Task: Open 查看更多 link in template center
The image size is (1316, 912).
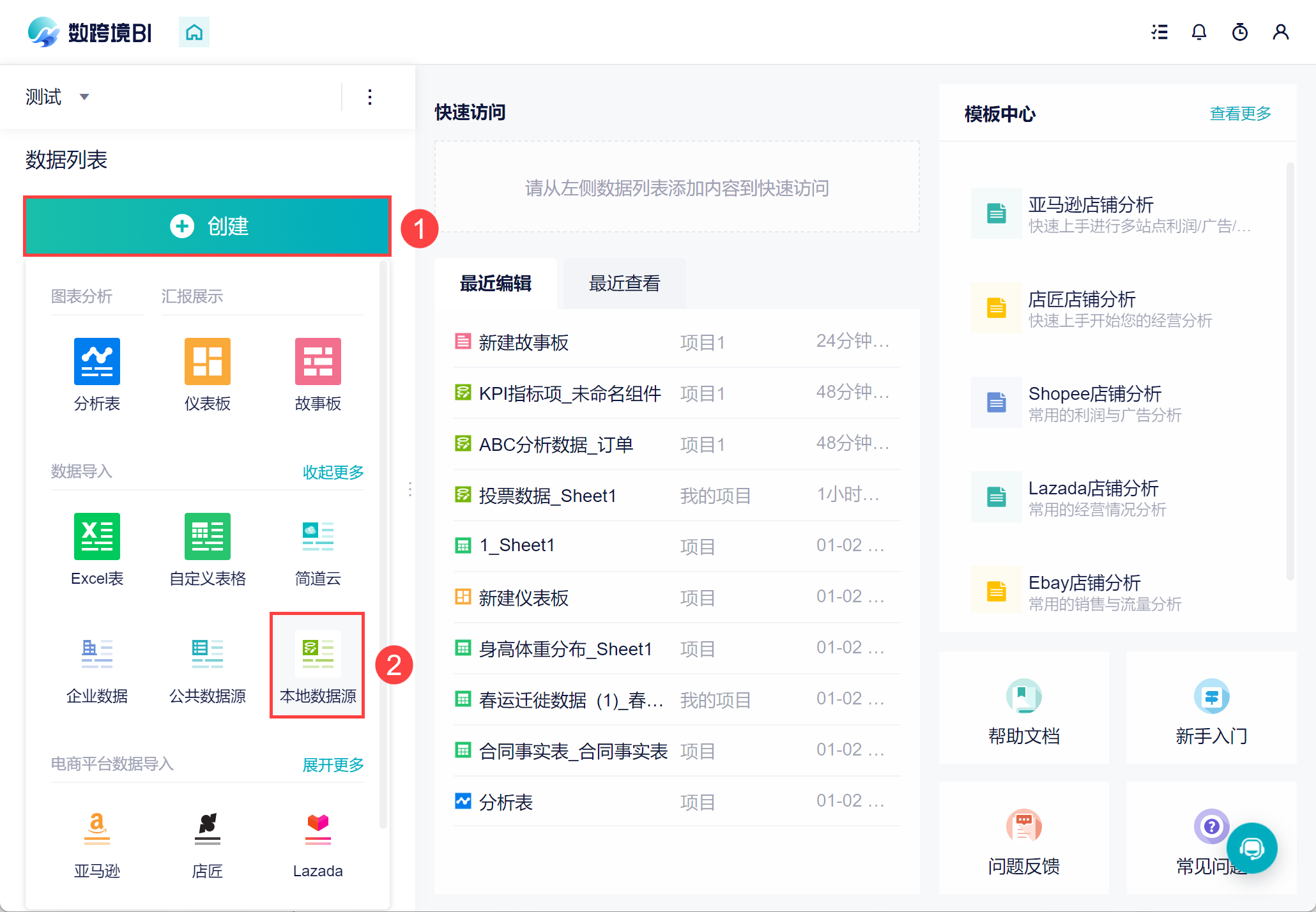Action: point(1240,114)
